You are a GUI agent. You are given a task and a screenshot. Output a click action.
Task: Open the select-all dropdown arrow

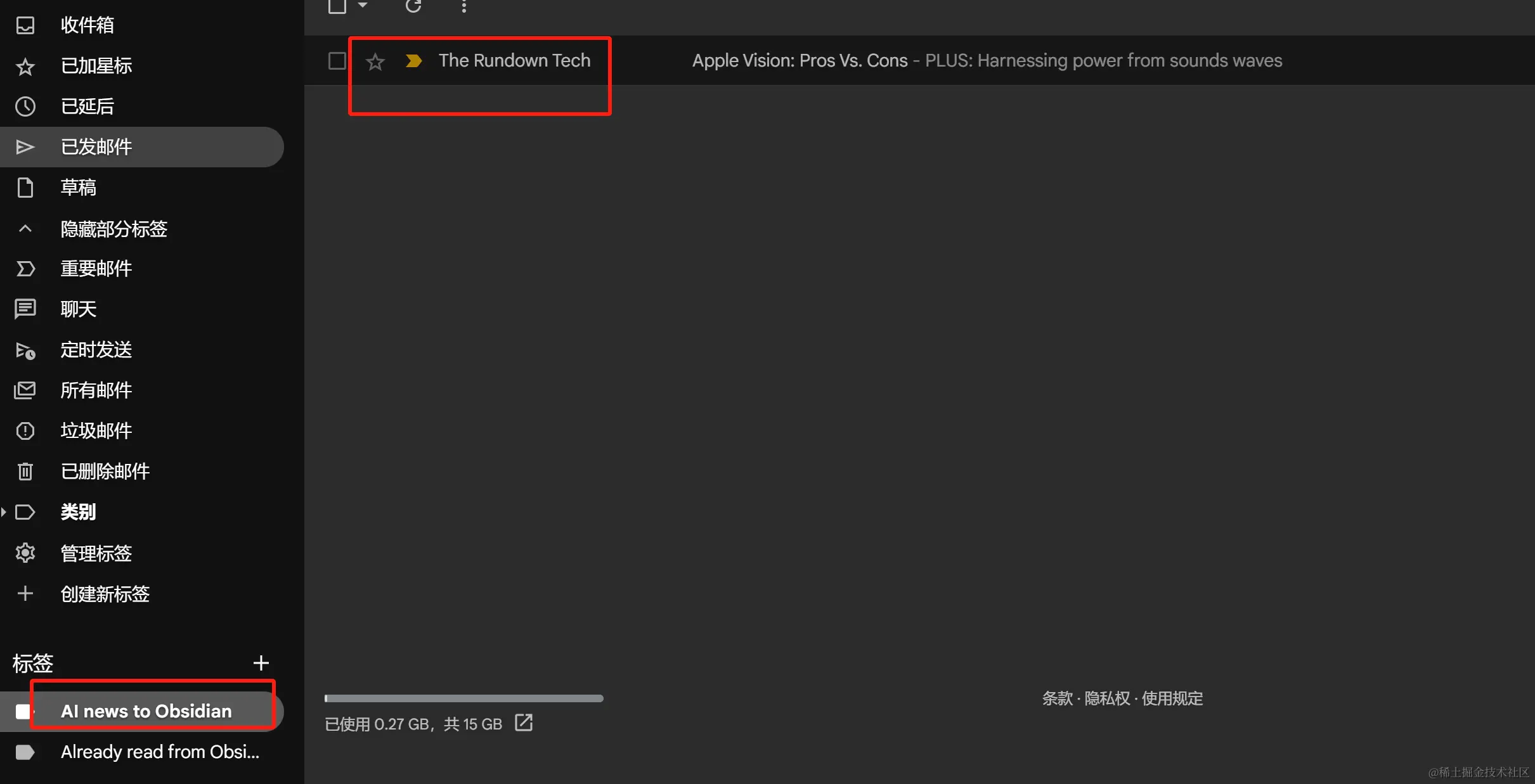pos(363,5)
